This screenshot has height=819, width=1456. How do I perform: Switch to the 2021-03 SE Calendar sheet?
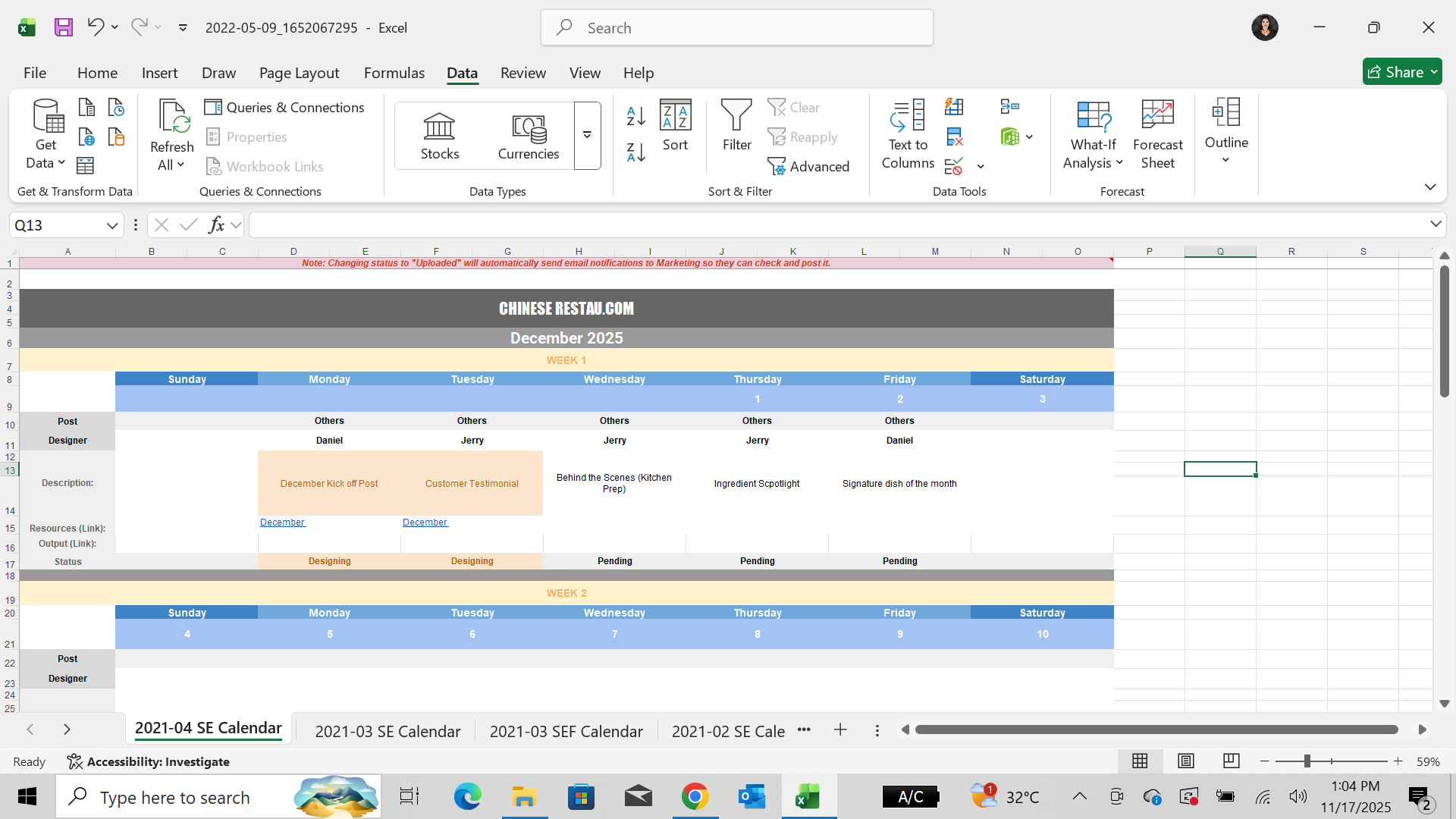[388, 731]
